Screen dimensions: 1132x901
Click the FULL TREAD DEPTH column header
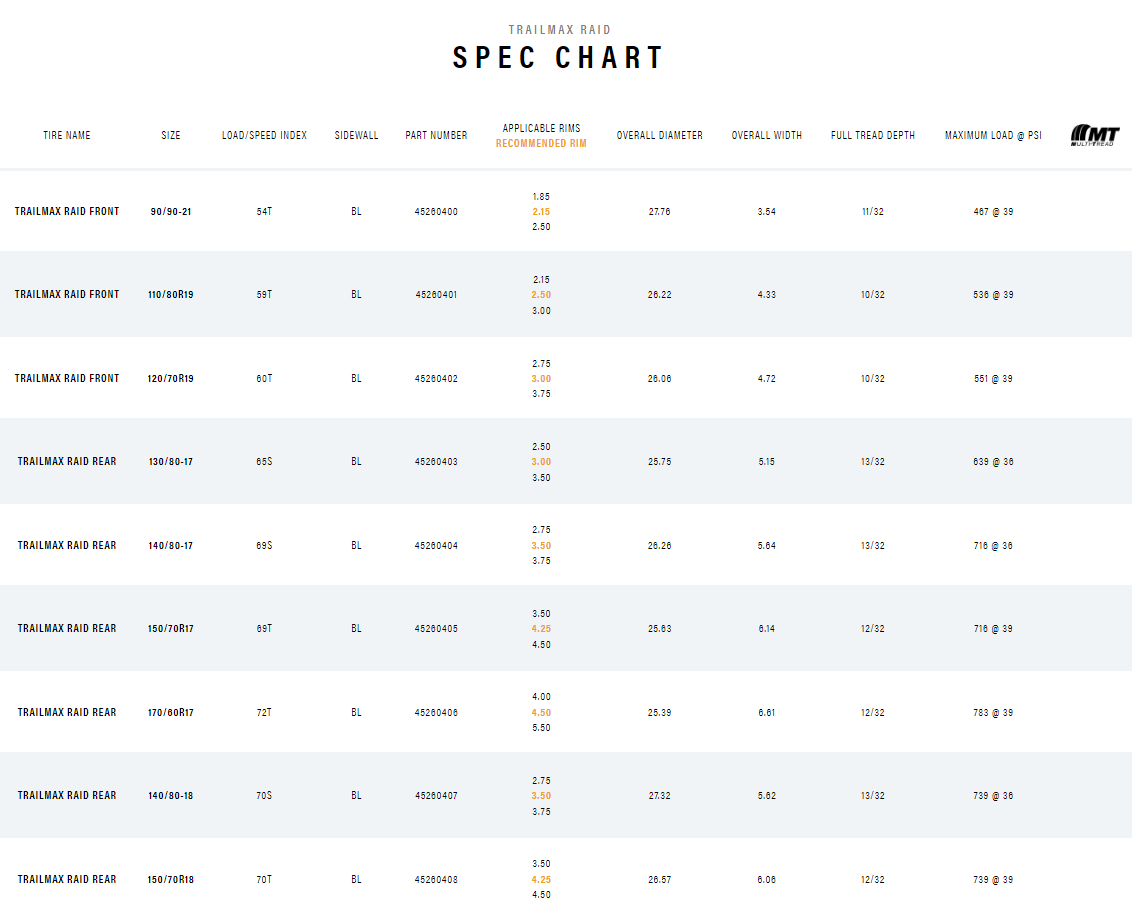[x=872, y=136]
